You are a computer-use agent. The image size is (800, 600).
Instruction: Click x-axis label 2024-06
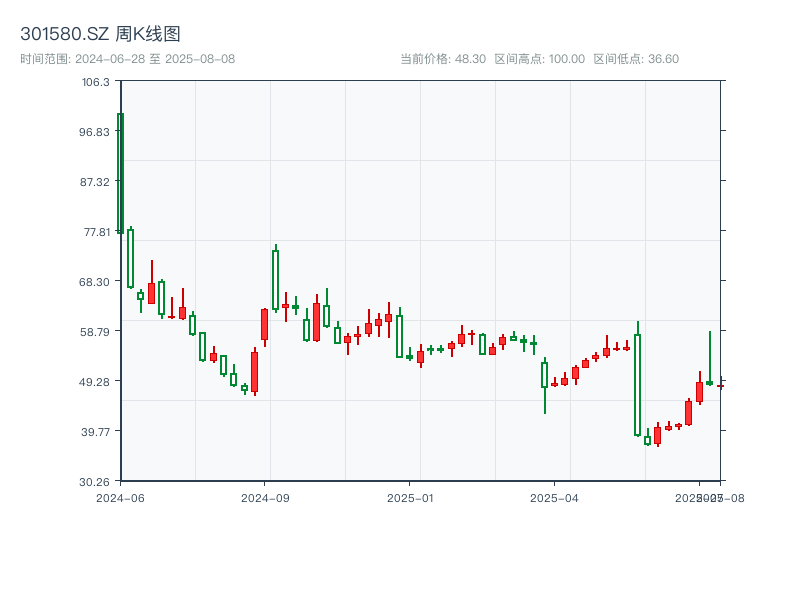pos(120,498)
